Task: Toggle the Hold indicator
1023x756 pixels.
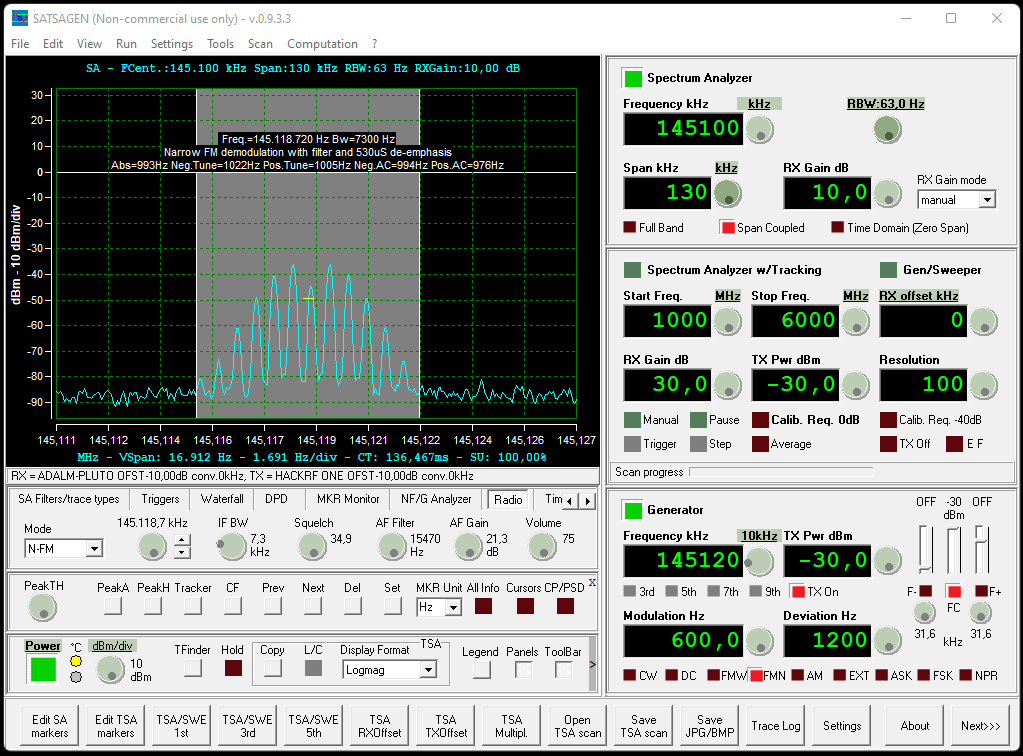Action: (233, 668)
